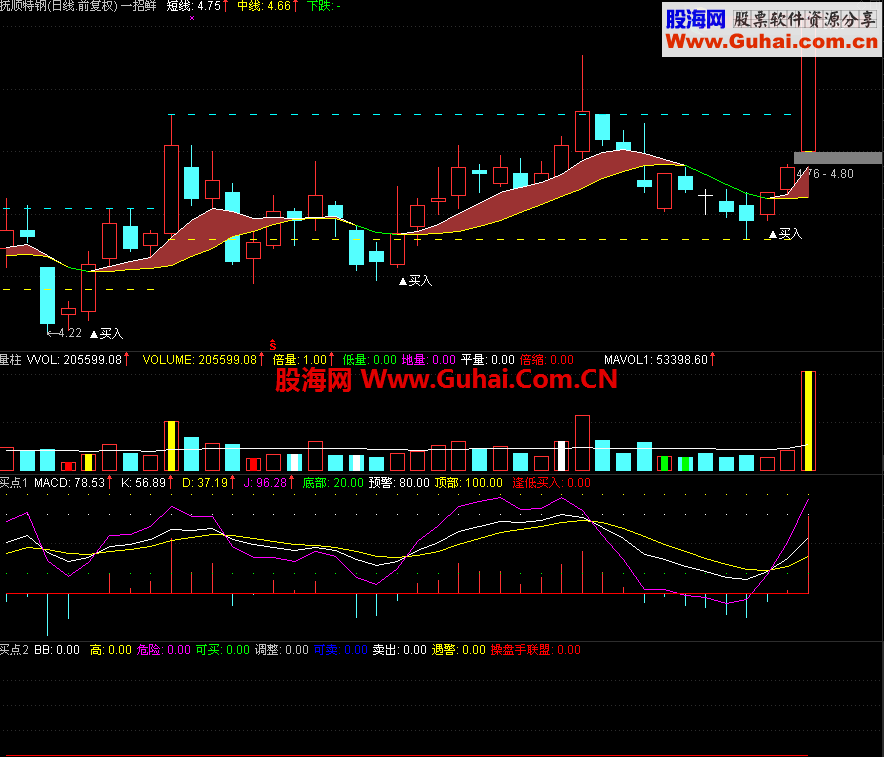This screenshot has height=757, width=884.
Task: Click the gray current-price box on chart
Action: 838,158
